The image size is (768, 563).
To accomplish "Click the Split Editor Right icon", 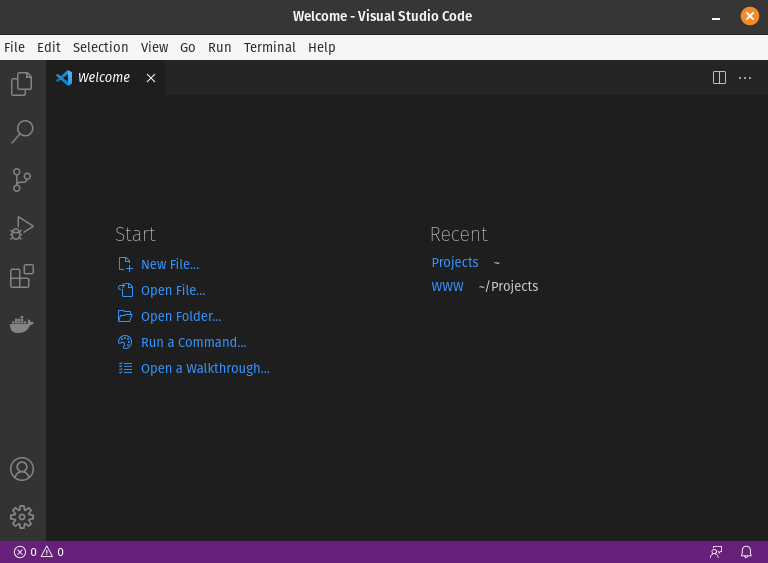I will pos(719,77).
